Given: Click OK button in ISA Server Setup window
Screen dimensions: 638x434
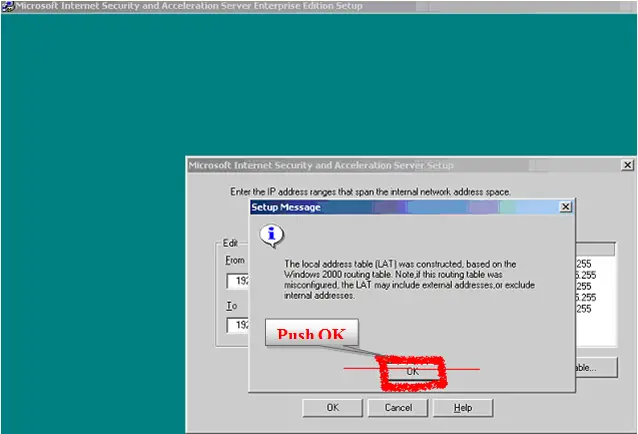Looking at the screenshot, I should [332, 408].
